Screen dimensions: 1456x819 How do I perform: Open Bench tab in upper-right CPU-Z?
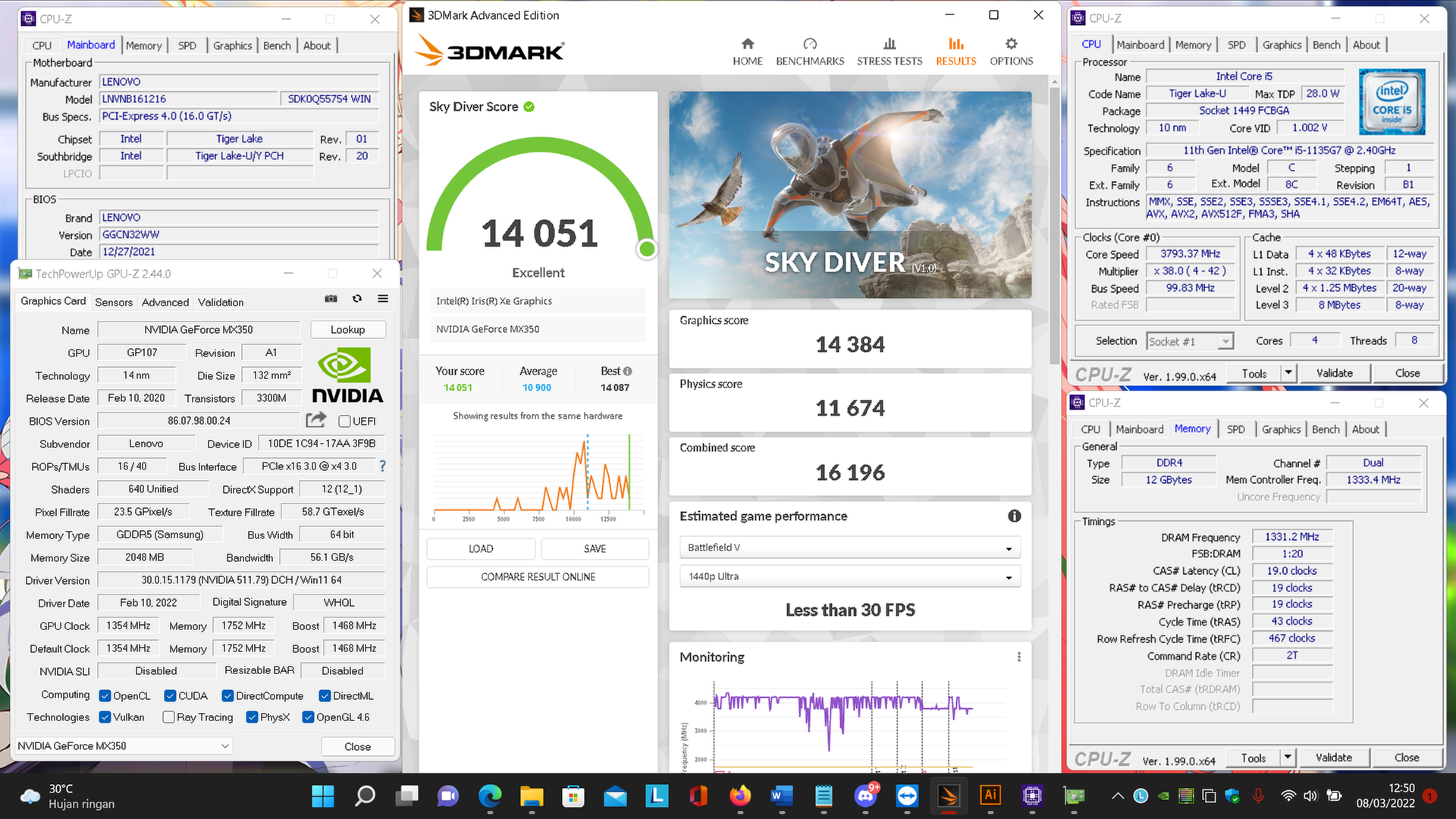[1326, 45]
